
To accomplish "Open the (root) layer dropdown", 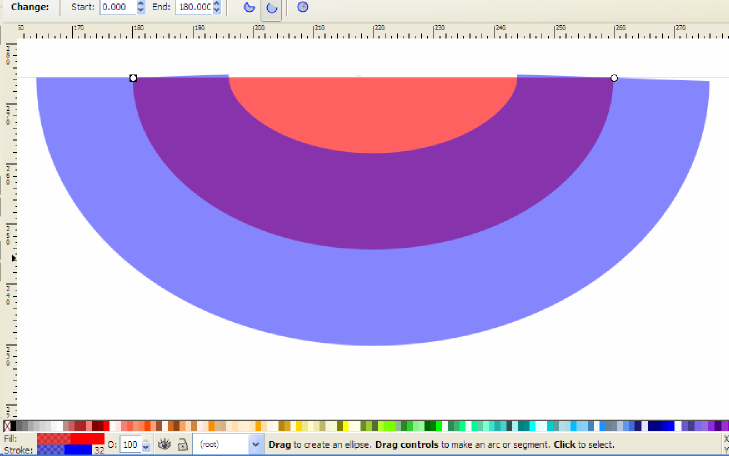I will [255, 443].
